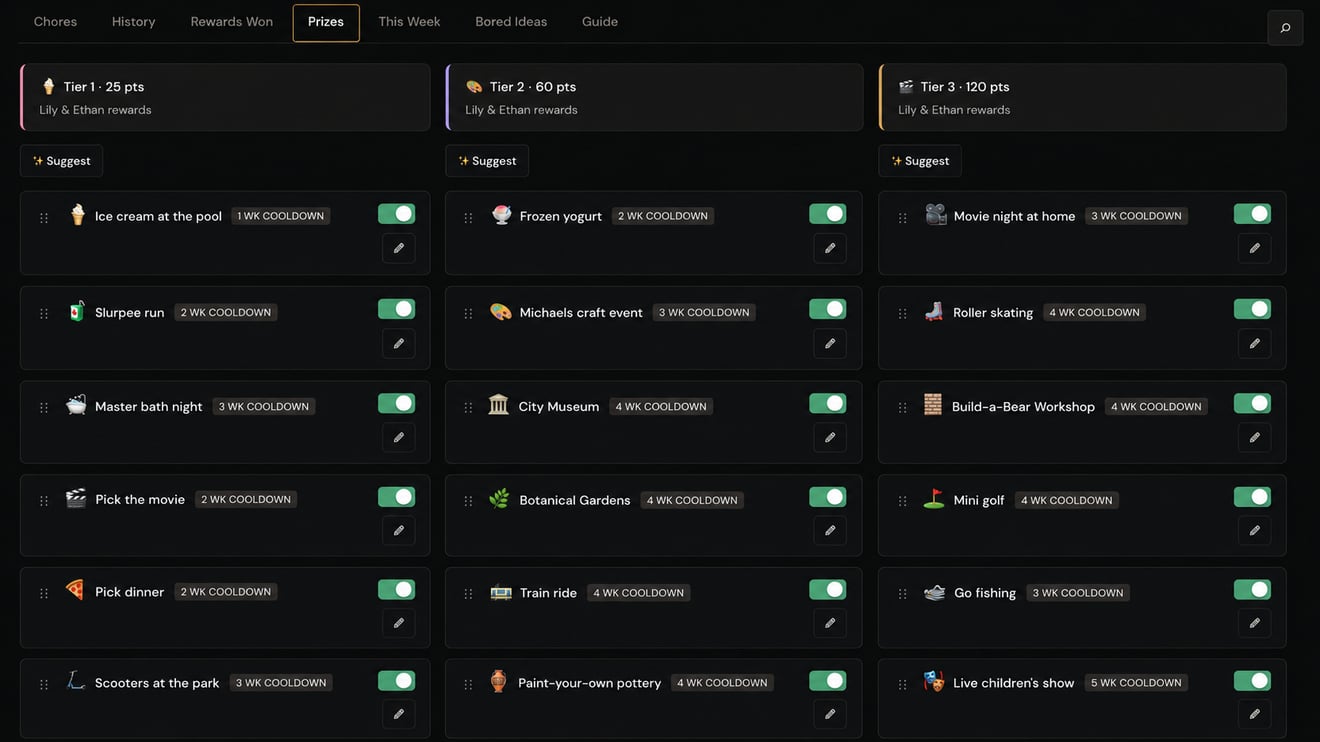Toggle the Michaels craft event switch
The image size is (1320, 742).
(827, 309)
